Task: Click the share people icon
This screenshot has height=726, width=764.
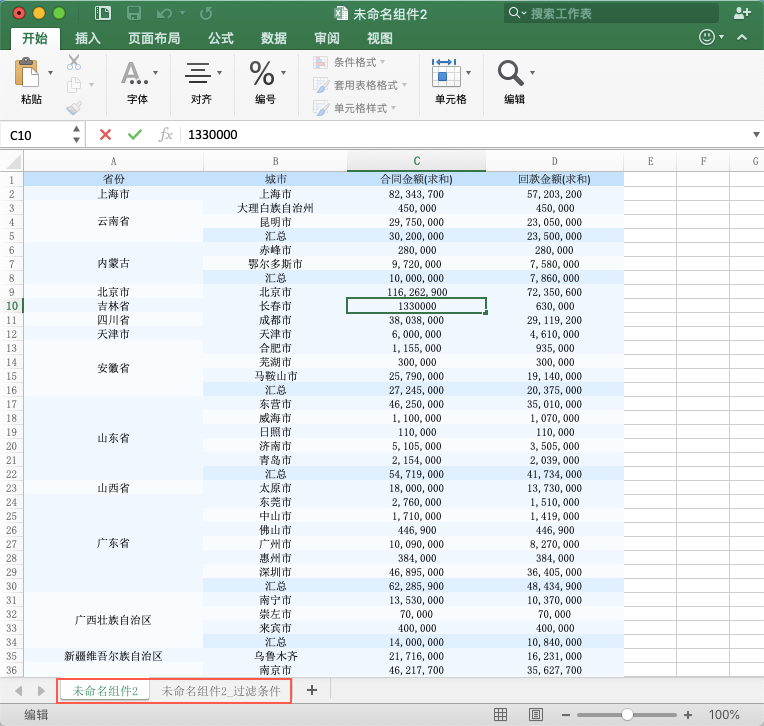Action: (x=742, y=13)
